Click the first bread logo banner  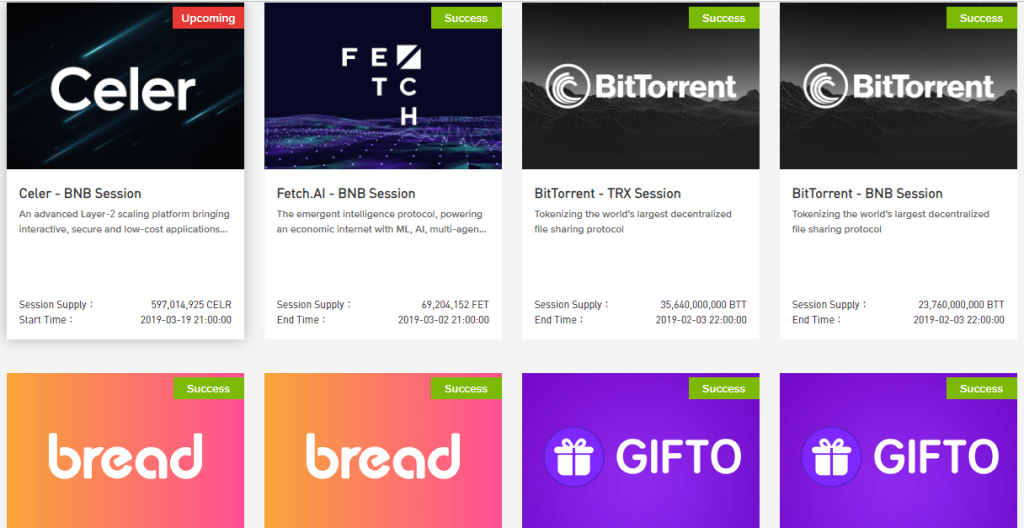125,450
